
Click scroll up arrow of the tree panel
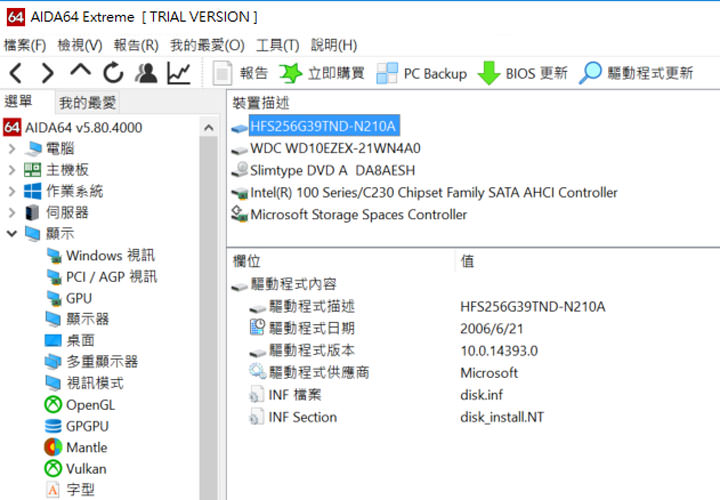208,128
